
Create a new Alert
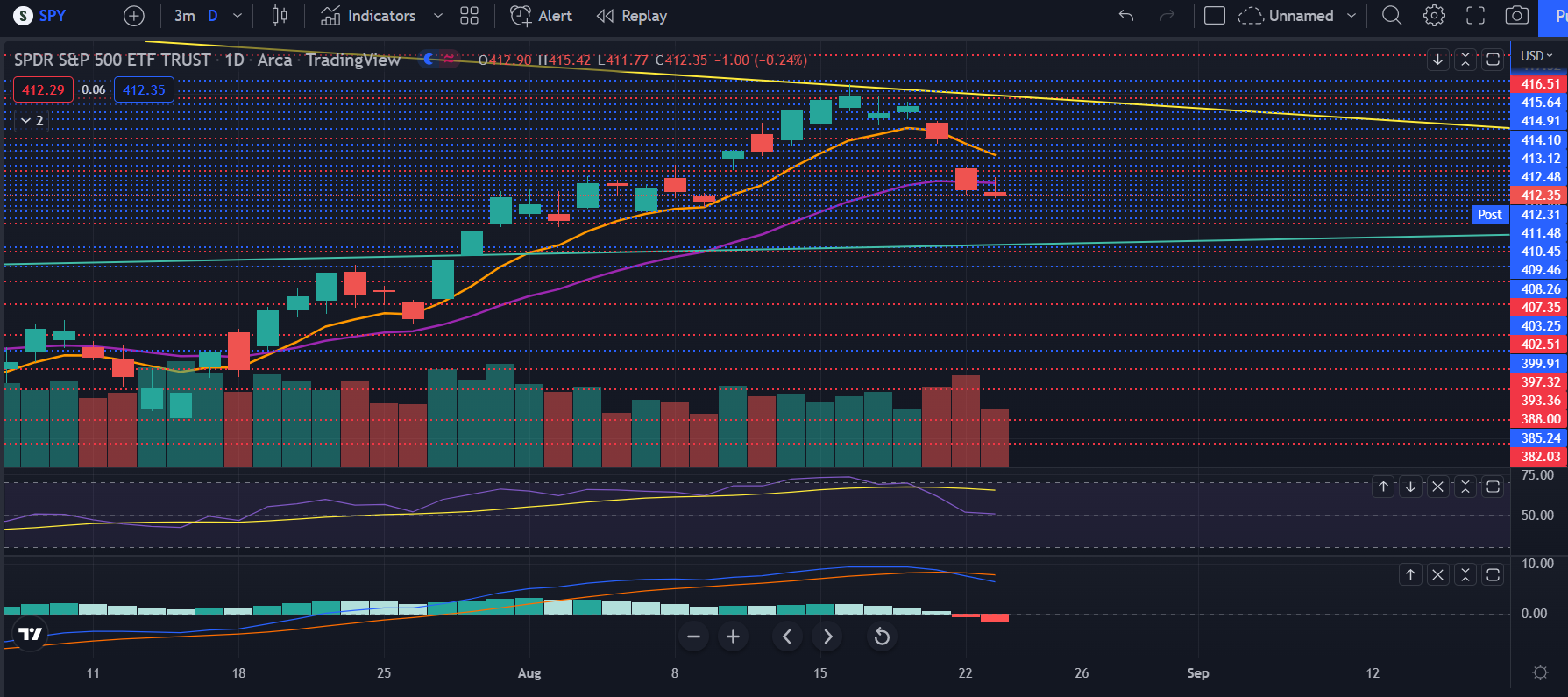(x=542, y=16)
